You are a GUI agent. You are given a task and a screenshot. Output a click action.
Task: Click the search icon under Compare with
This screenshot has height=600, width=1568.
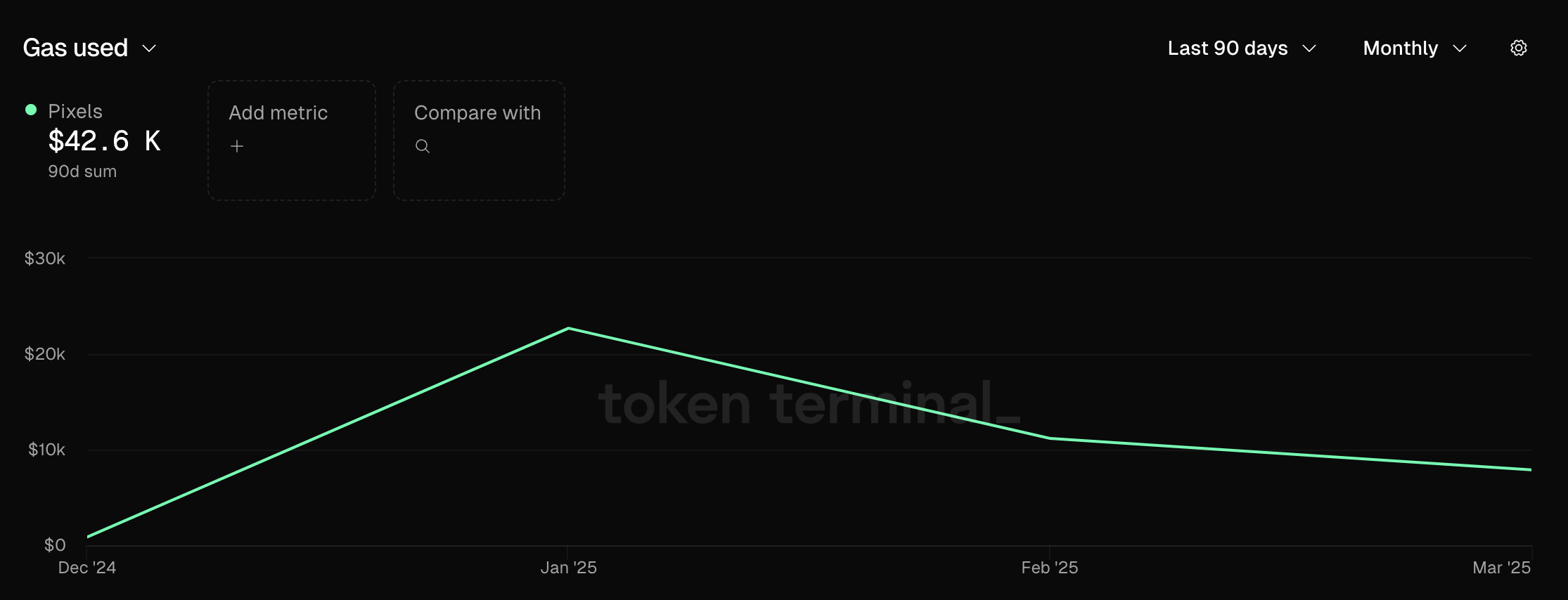tap(423, 146)
